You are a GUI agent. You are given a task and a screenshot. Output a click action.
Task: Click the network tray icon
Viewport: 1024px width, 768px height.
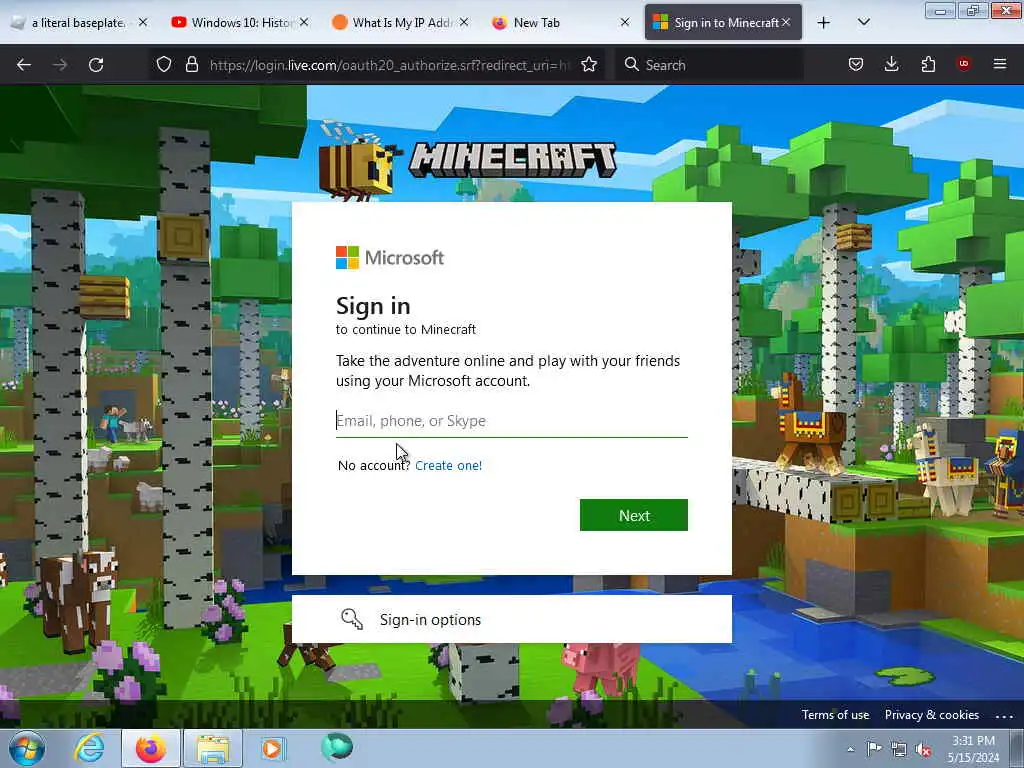[899, 750]
